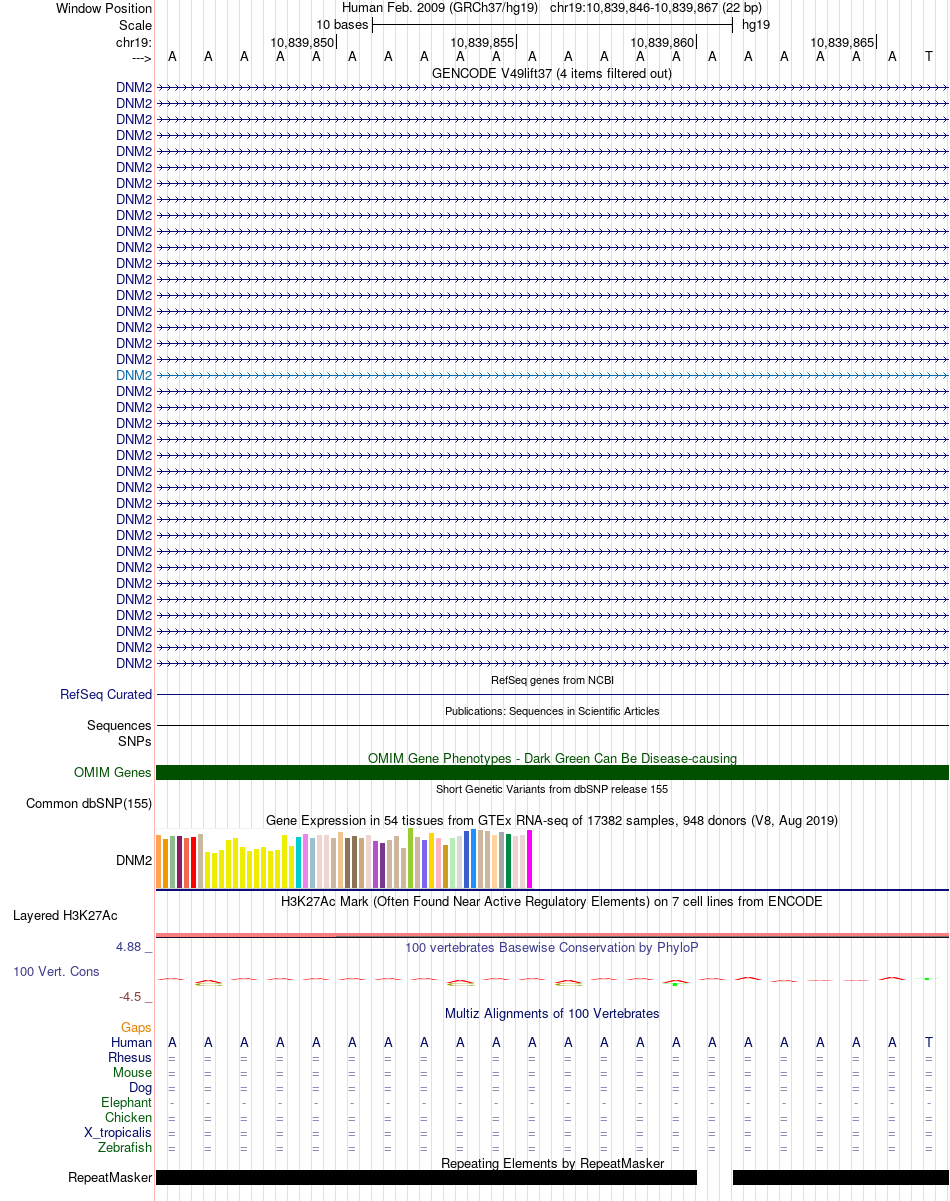Select the Zebrafish species label
950x1201 pixels.
[126, 1147]
